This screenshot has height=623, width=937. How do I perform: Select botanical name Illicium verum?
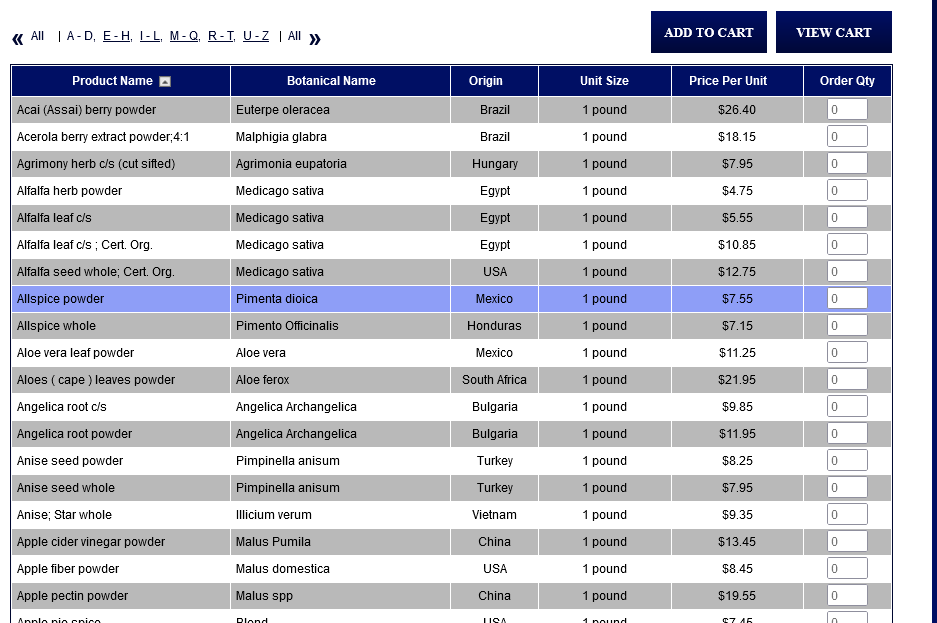(x=274, y=514)
